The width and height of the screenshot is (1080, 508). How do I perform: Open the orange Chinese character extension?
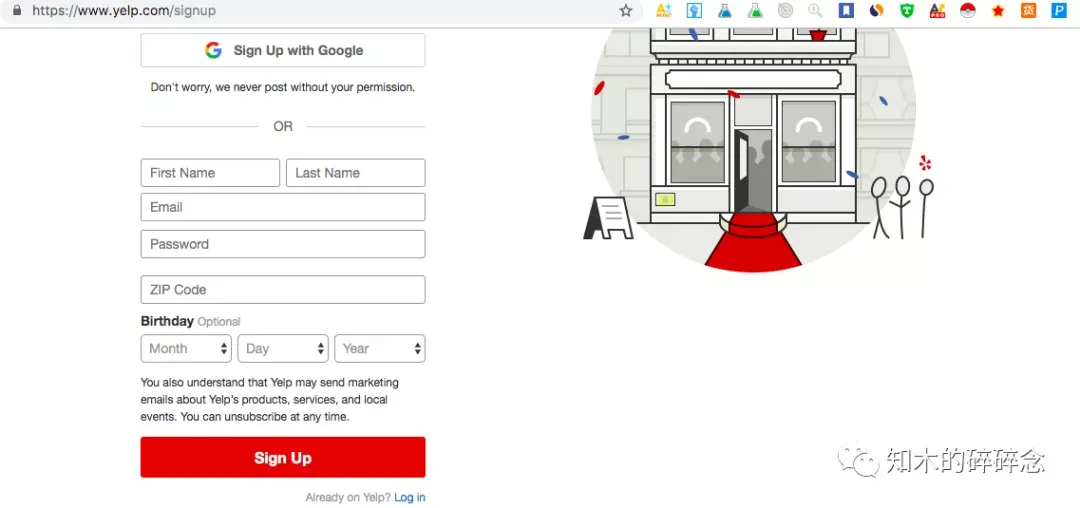[1028, 10]
